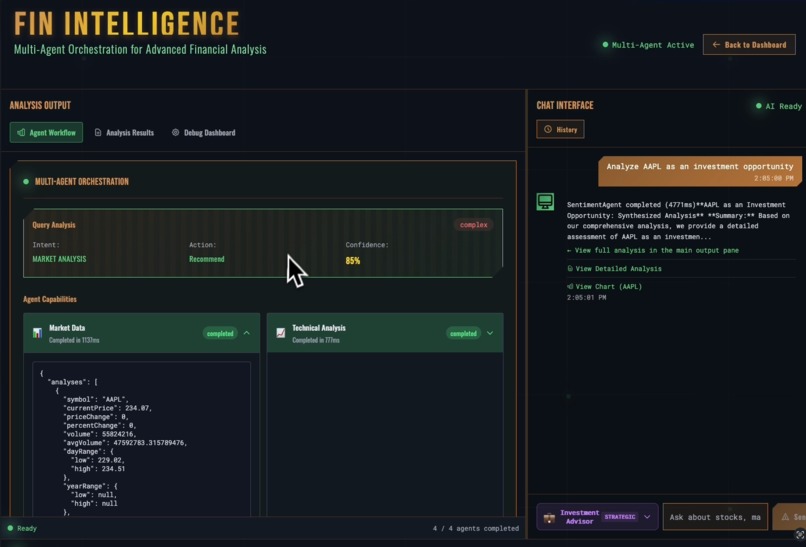Click the Market Data bar chart icon
This screenshot has height=547, width=806.
(38, 333)
